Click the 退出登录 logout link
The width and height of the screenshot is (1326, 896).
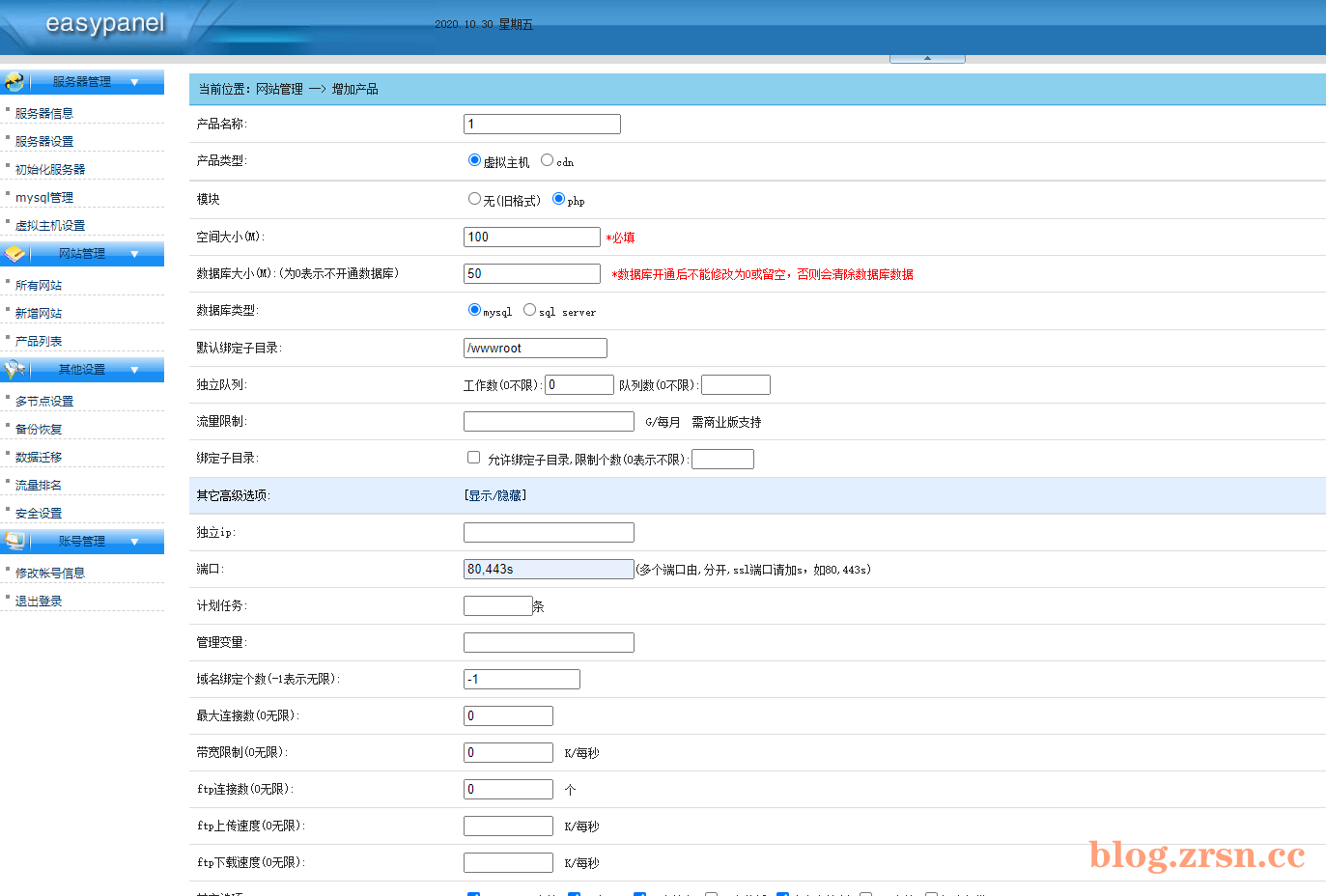point(39,601)
